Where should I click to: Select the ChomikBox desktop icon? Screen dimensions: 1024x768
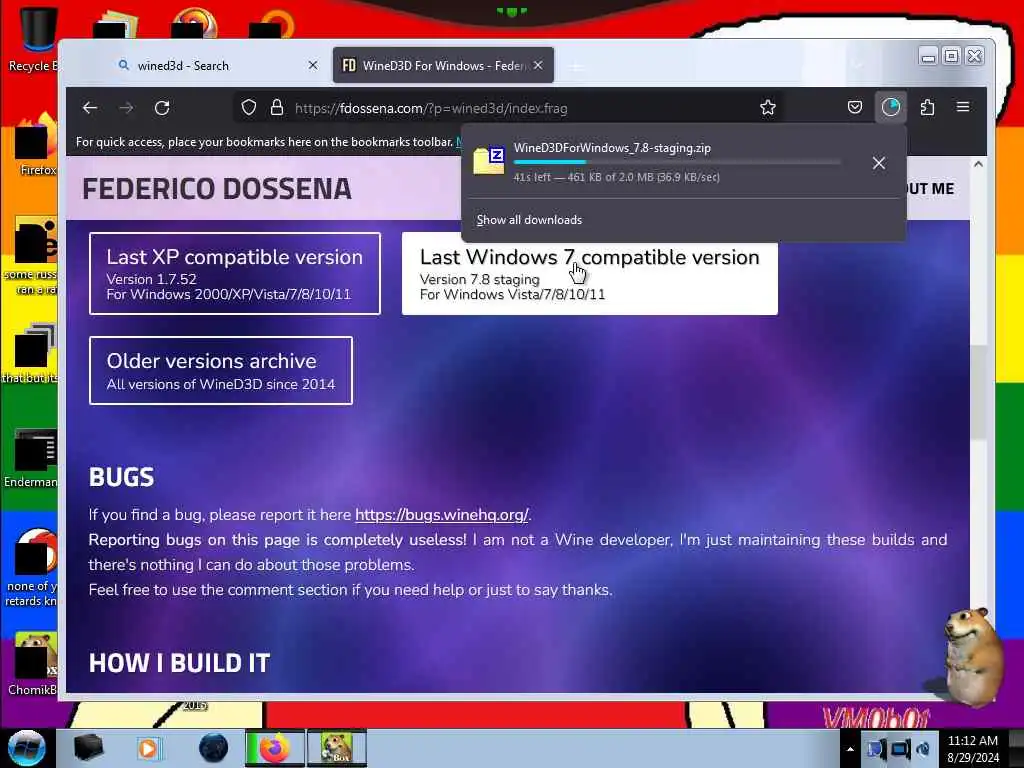point(33,664)
